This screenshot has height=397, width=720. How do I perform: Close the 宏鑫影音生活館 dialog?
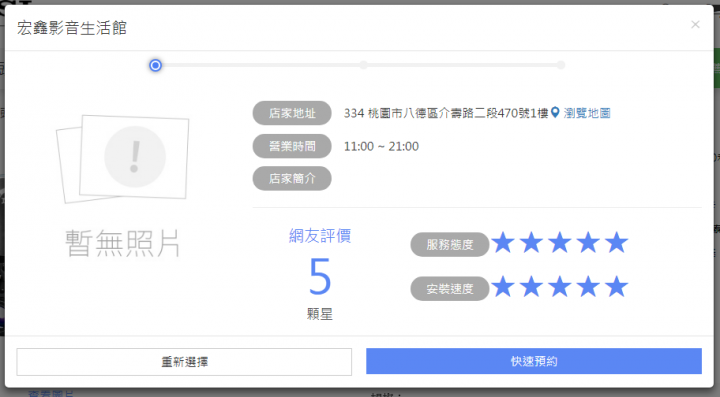click(x=695, y=24)
